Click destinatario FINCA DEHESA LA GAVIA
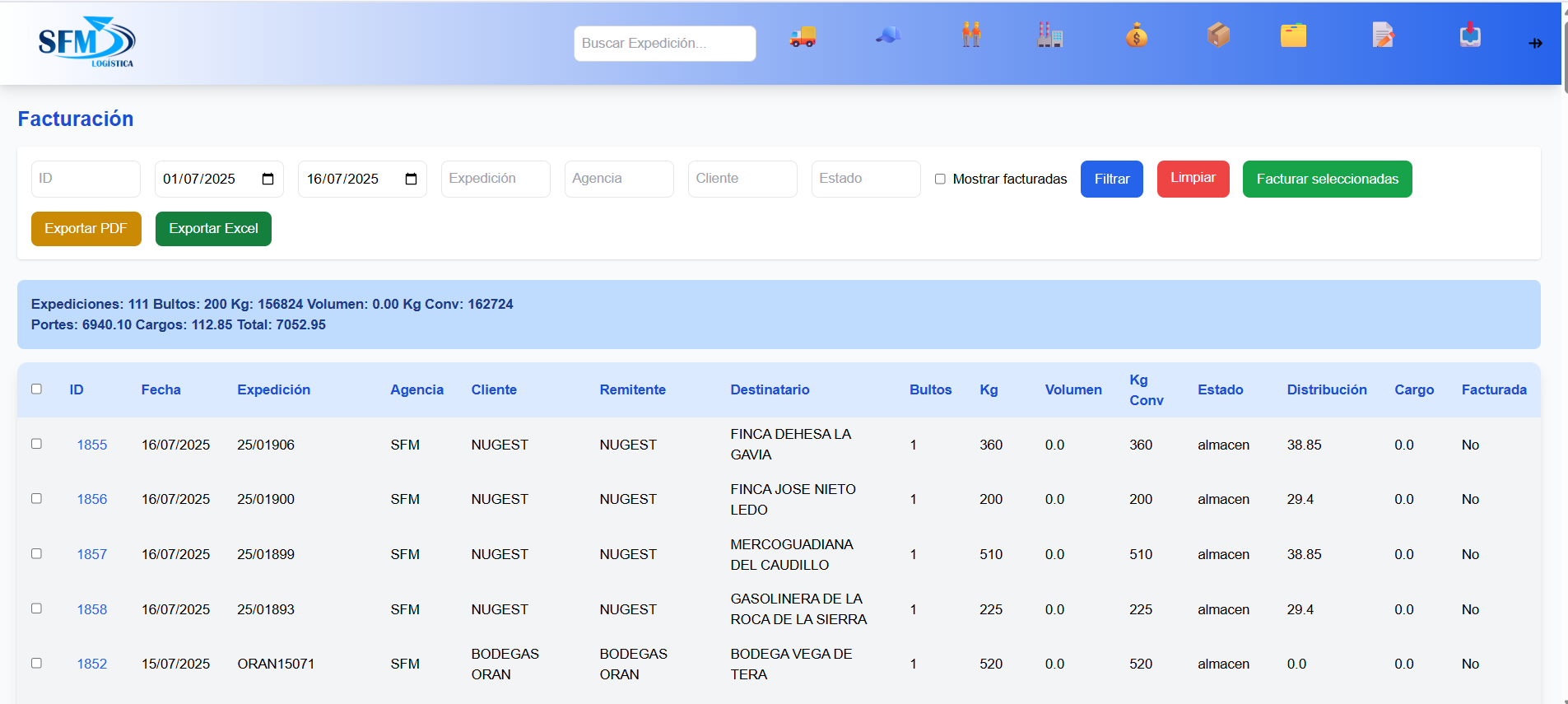1568x704 pixels. pyautogui.click(x=791, y=445)
